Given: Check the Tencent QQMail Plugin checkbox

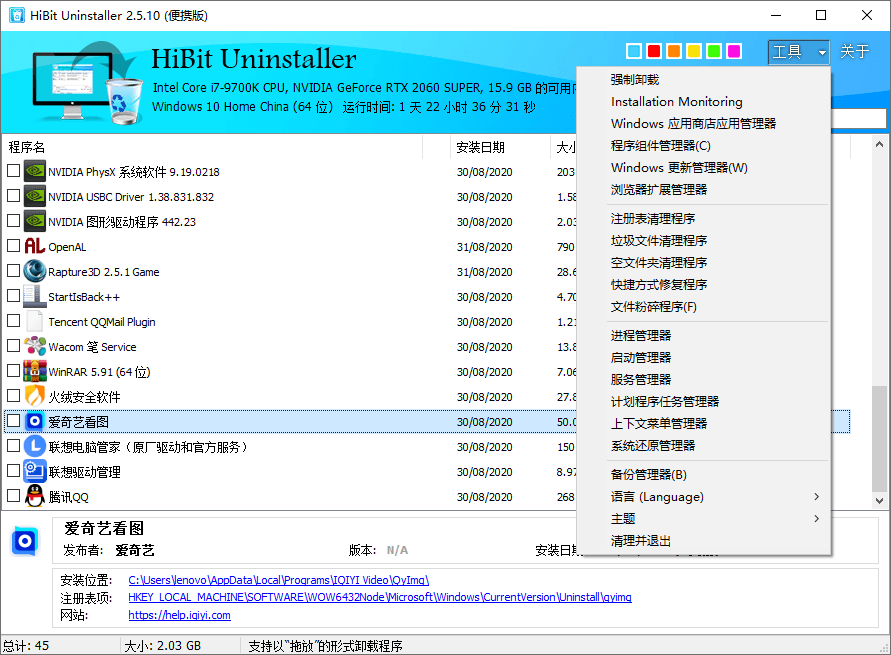Looking at the screenshot, I should coord(13,322).
